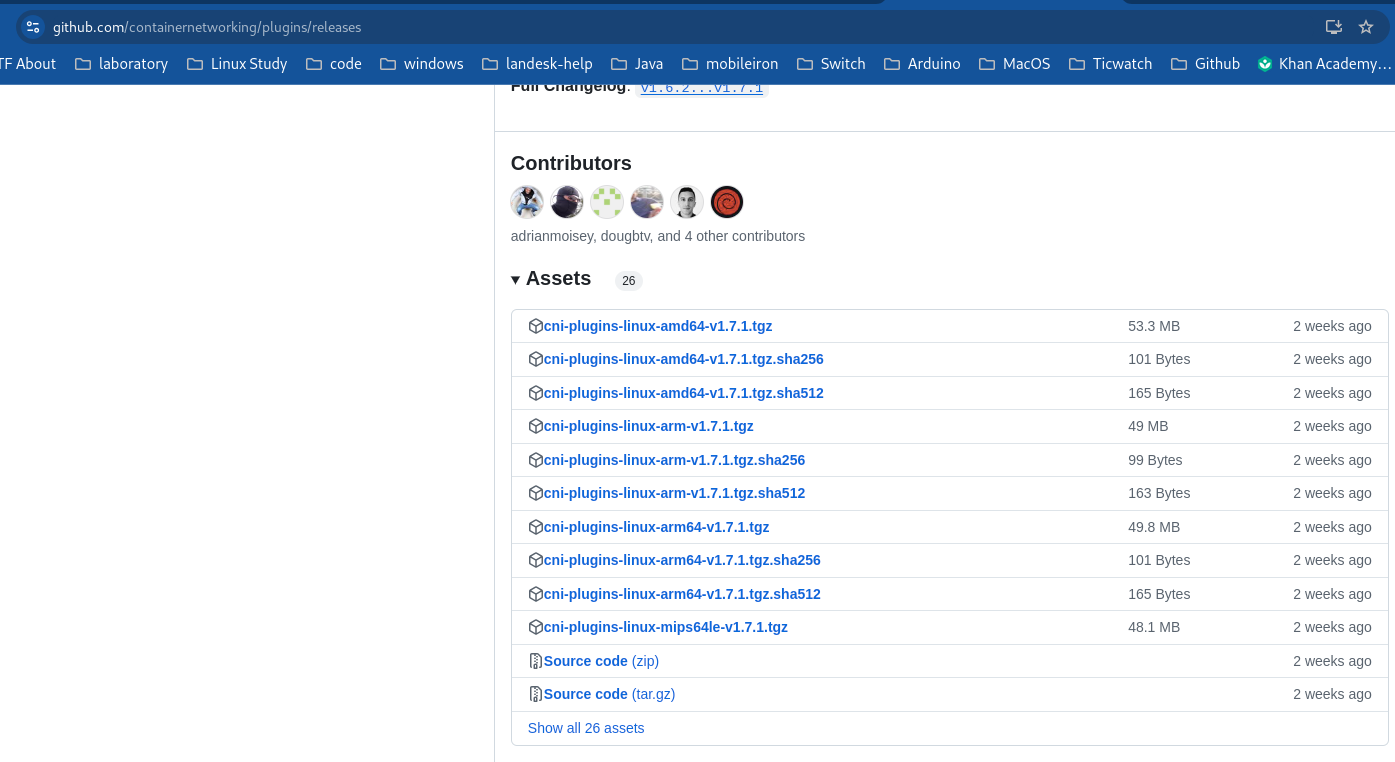
Task: Click Show all 26 assets
Action: pyautogui.click(x=586, y=728)
